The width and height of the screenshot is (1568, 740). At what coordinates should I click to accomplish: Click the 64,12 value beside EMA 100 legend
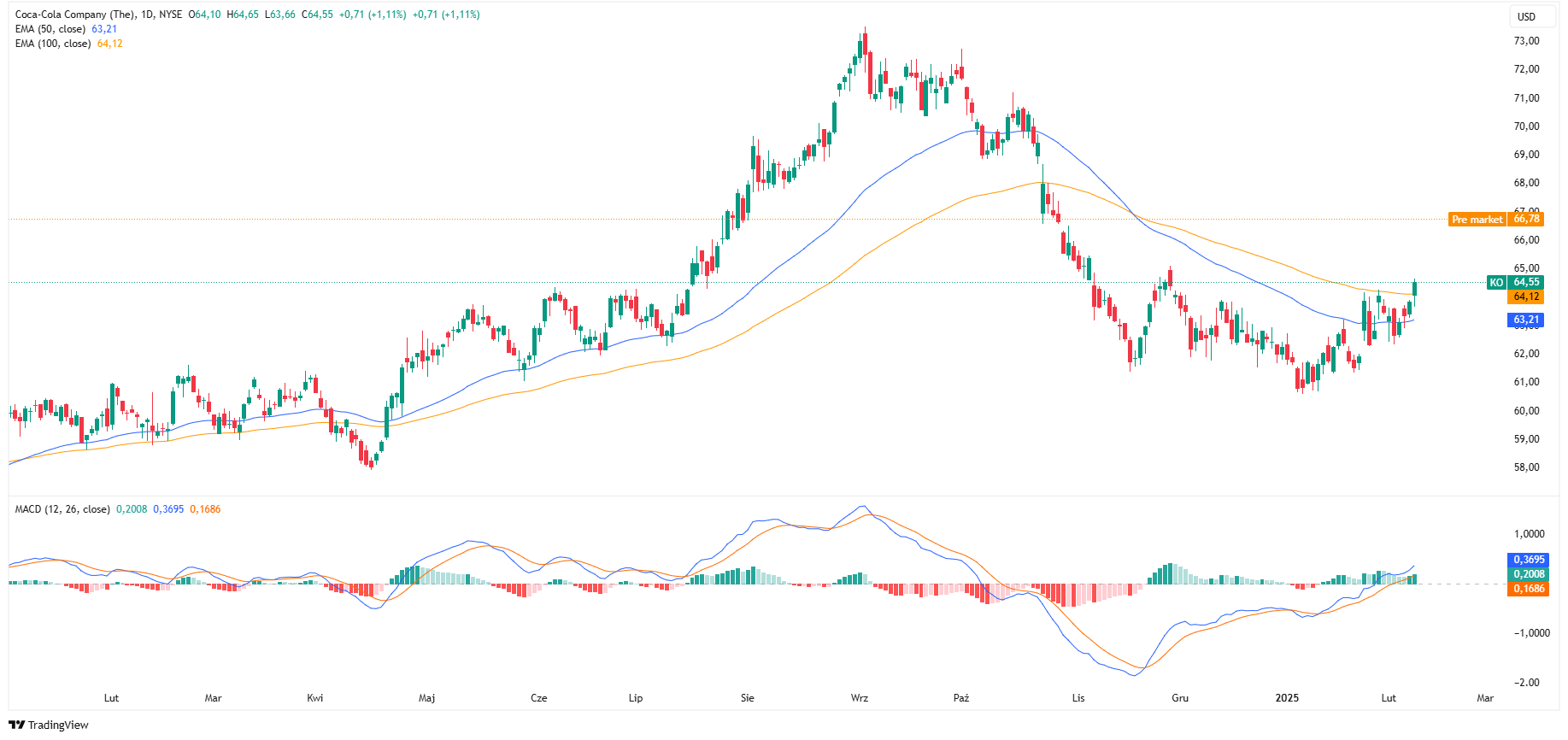click(110, 44)
